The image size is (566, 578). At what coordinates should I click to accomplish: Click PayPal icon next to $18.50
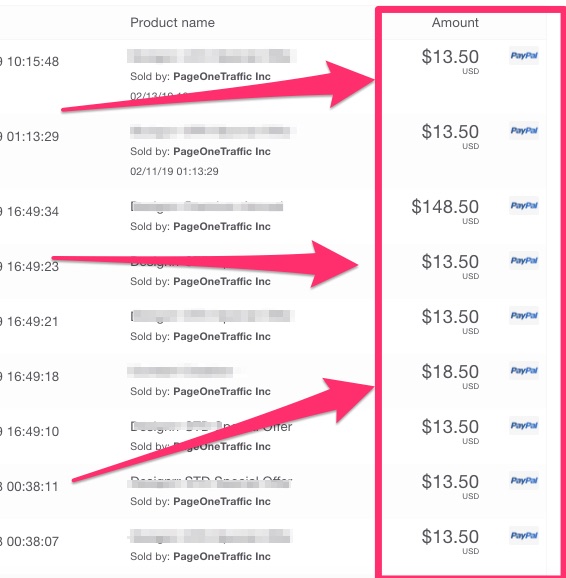point(524,370)
